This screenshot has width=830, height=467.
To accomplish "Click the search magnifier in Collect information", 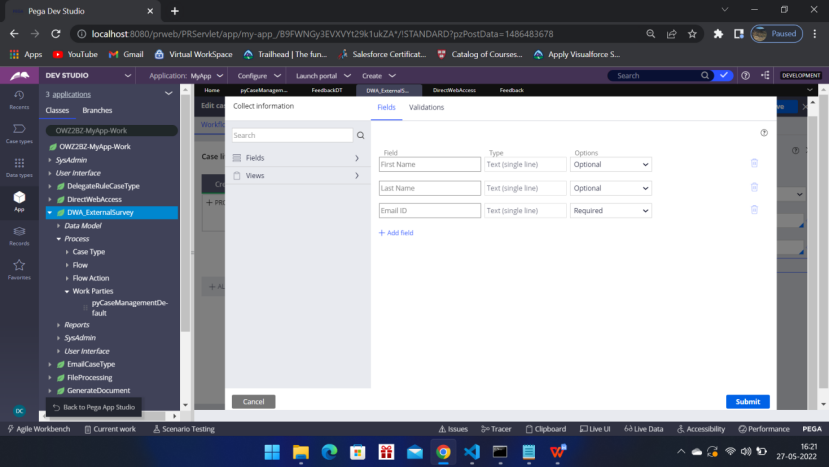I will click(360, 136).
